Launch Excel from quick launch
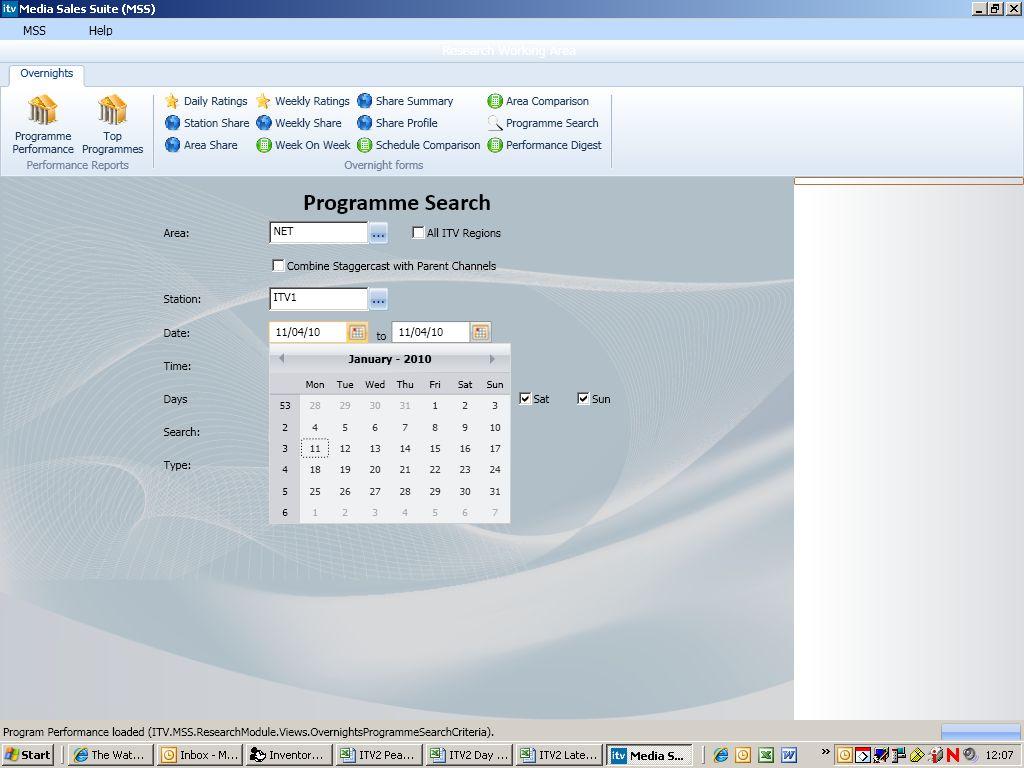The width and height of the screenshot is (1024, 768). click(766, 755)
